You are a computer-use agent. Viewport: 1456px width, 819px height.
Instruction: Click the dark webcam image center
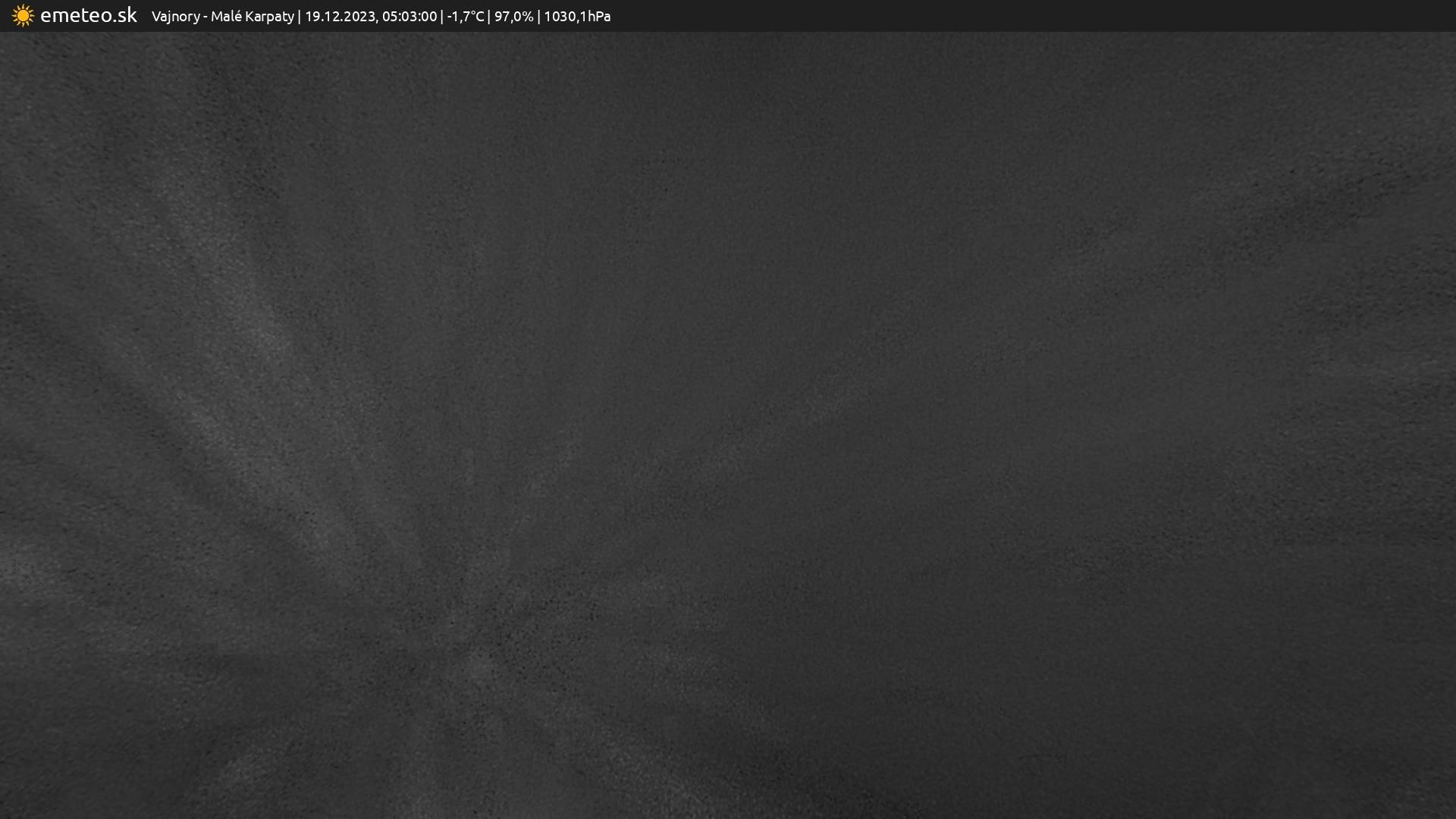click(x=728, y=425)
